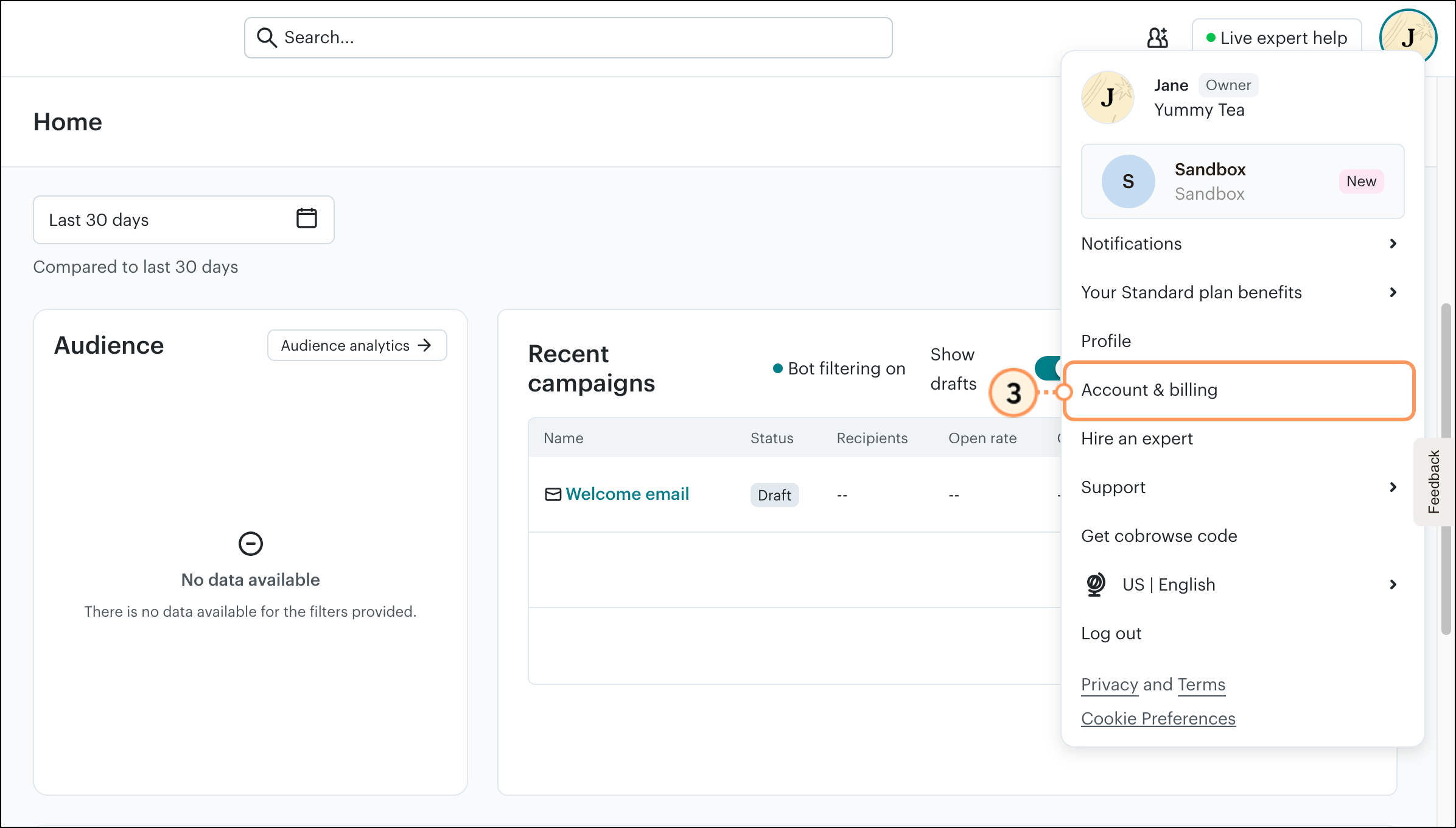Viewport: 1456px width, 828px height.
Task: Click the search magnifier icon
Action: 267,38
